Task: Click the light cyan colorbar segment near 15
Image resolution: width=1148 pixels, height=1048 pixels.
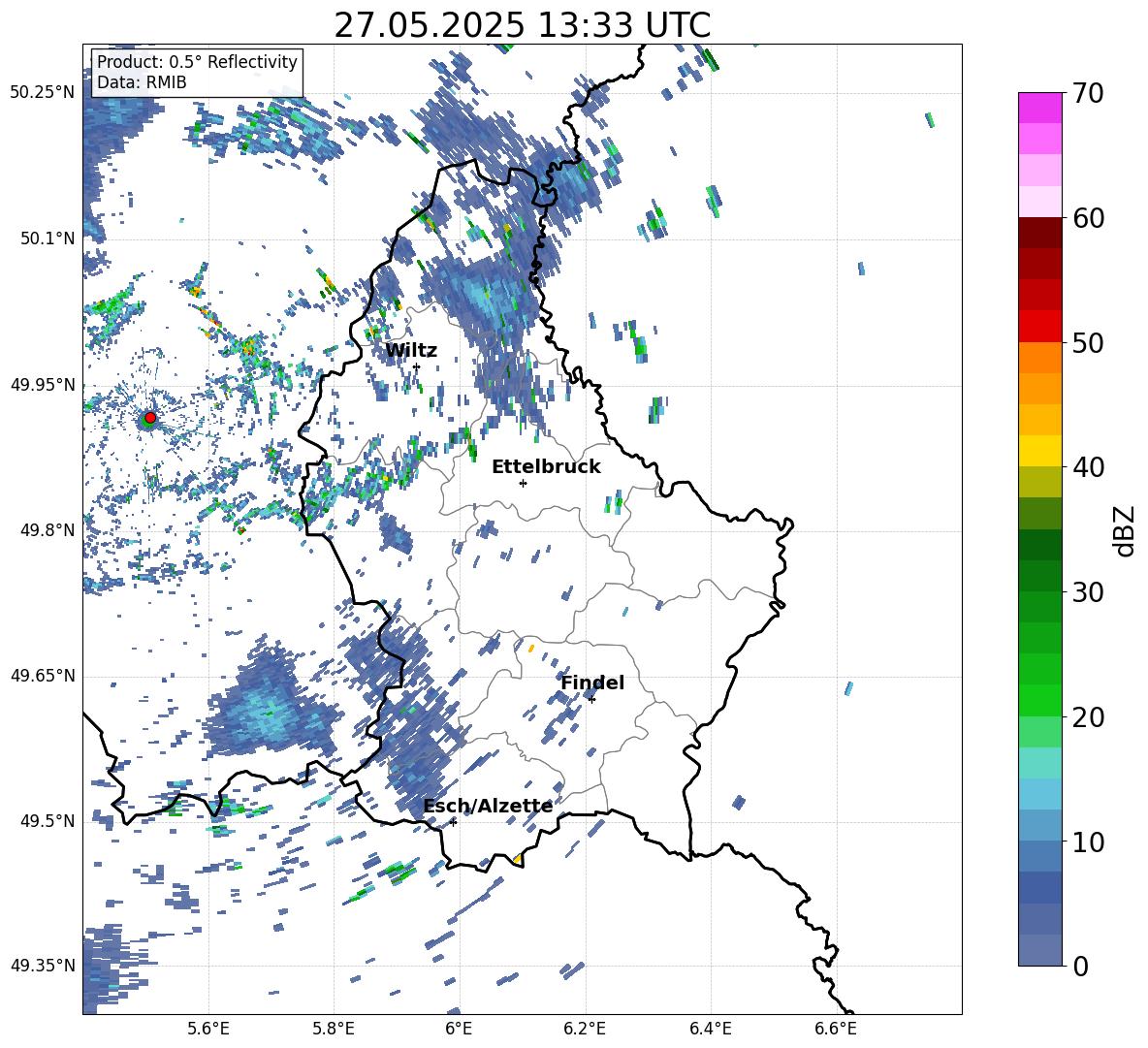Action: tap(1039, 763)
